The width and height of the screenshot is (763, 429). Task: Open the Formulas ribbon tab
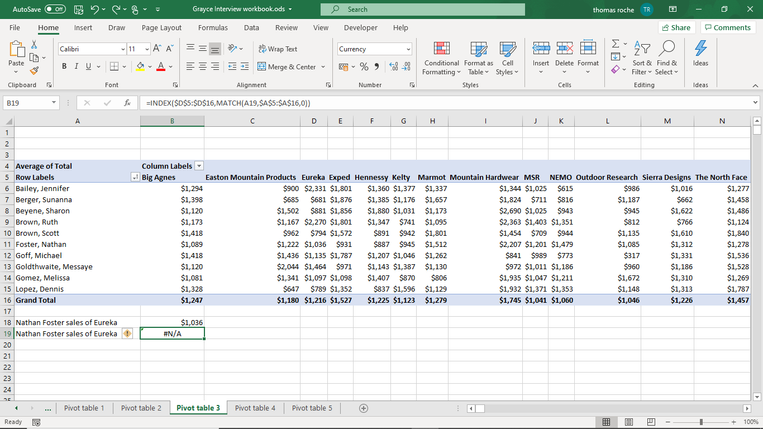click(x=212, y=28)
